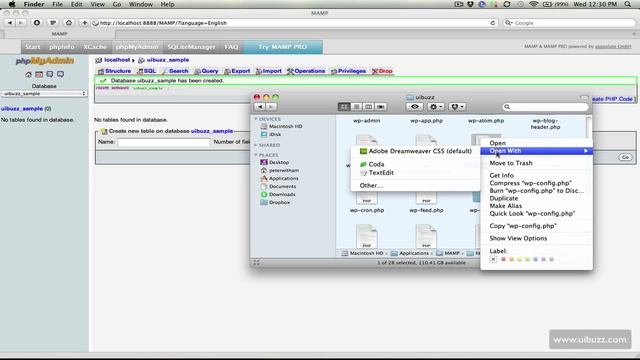Click the Go button
Viewport: 640px width, 360px height.
(625, 157)
